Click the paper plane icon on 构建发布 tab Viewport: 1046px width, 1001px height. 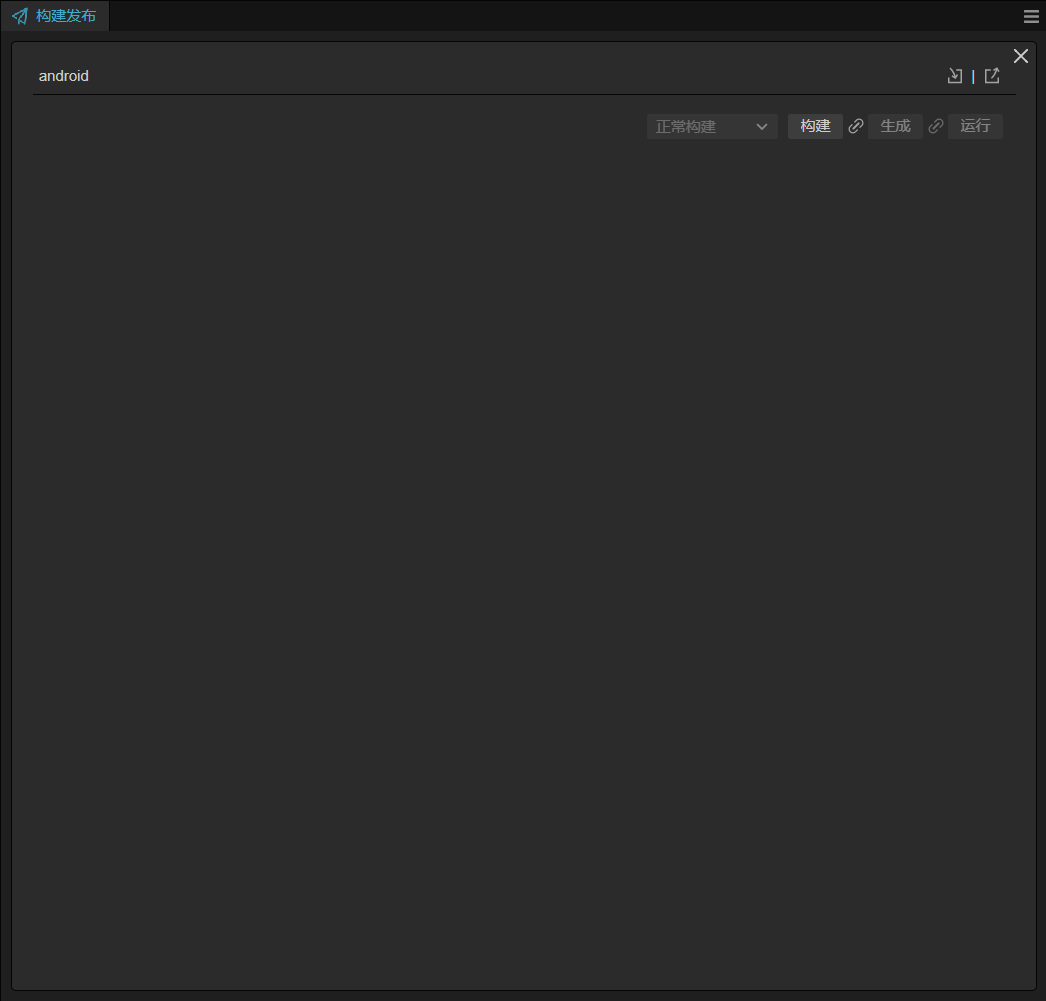point(20,16)
